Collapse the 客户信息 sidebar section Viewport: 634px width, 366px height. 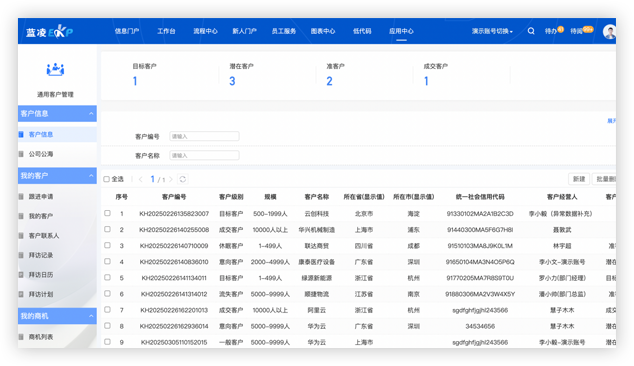coord(91,114)
